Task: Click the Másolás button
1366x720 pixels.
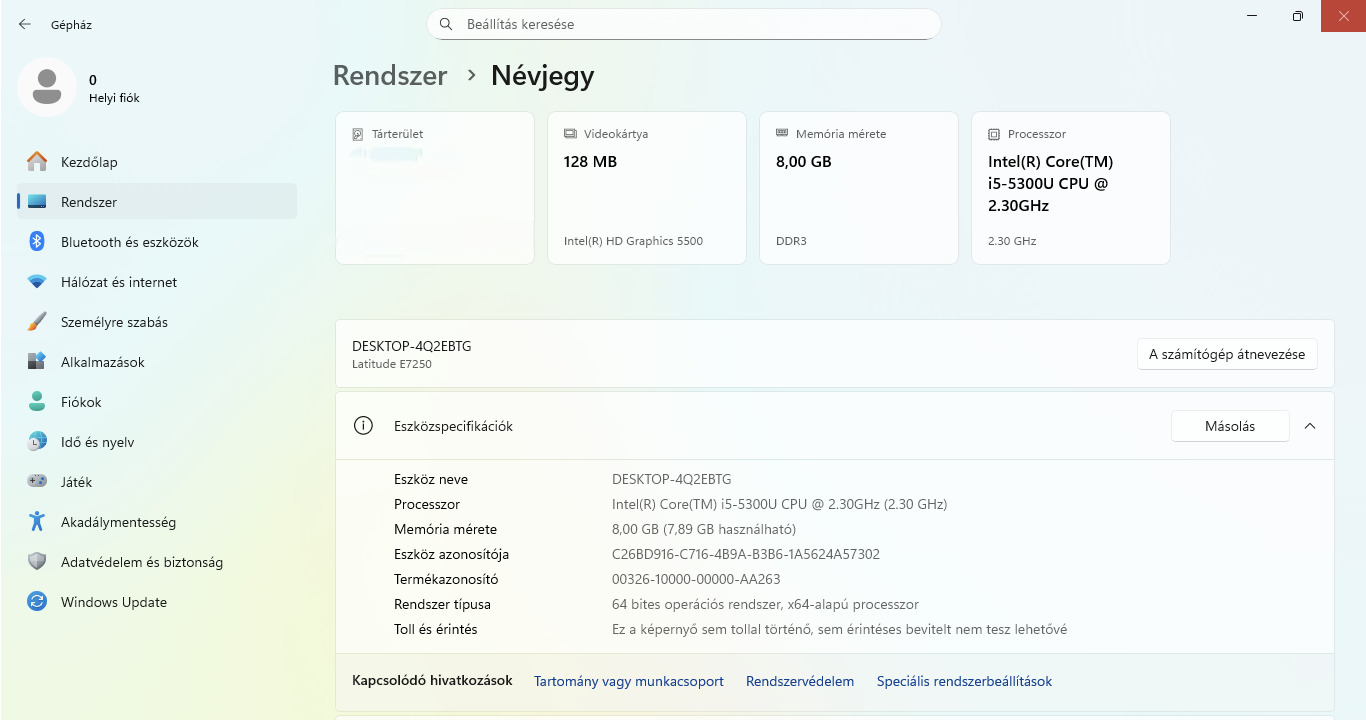Action: tap(1230, 426)
